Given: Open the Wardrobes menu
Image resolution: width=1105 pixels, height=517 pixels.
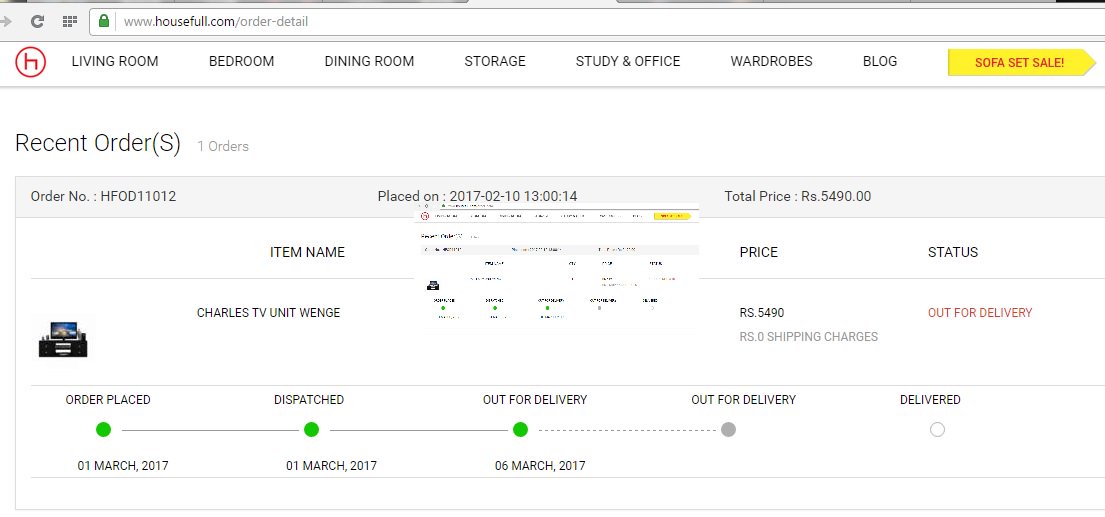Looking at the screenshot, I should coord(772,61).
